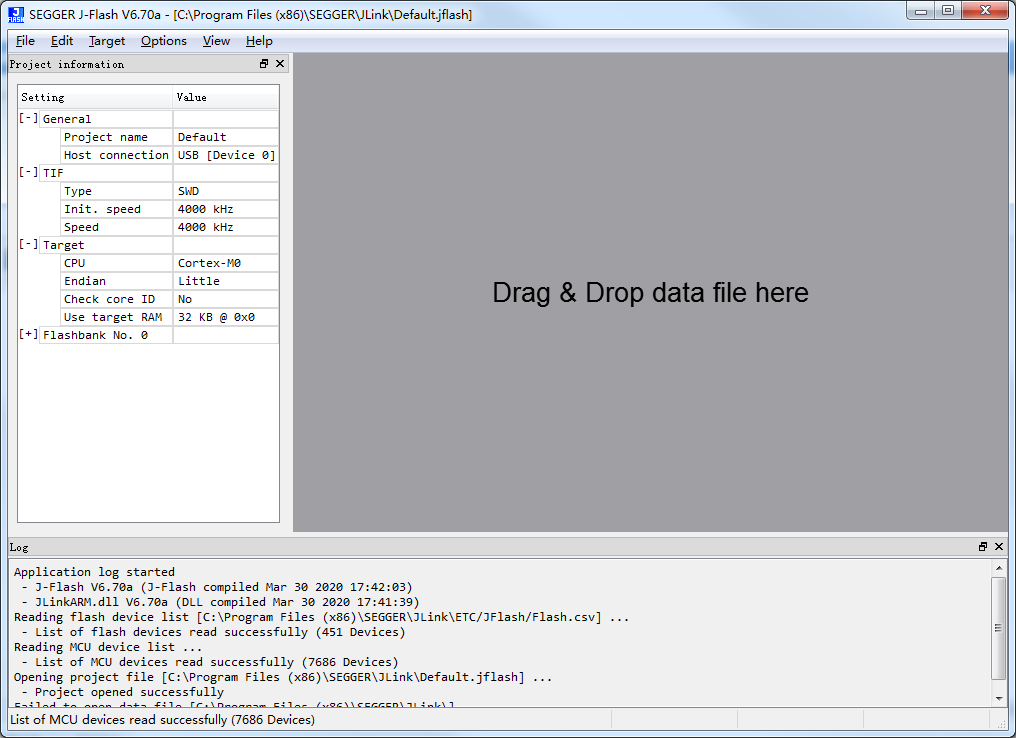
Task: Click the Value column header
Action: coord(226,97)
